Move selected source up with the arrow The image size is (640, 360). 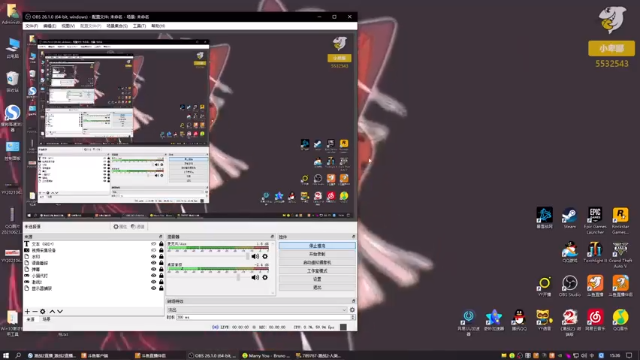coord(52,311)
